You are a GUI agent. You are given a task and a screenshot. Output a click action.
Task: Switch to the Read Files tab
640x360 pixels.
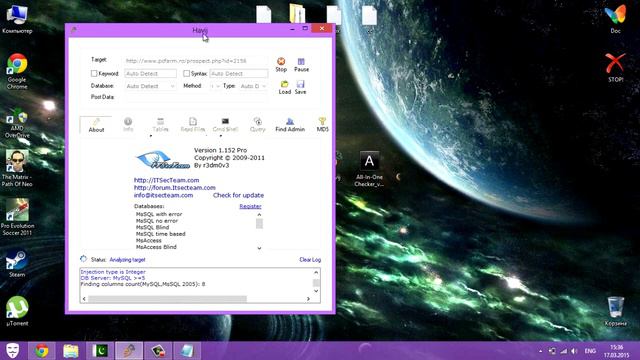193,124
